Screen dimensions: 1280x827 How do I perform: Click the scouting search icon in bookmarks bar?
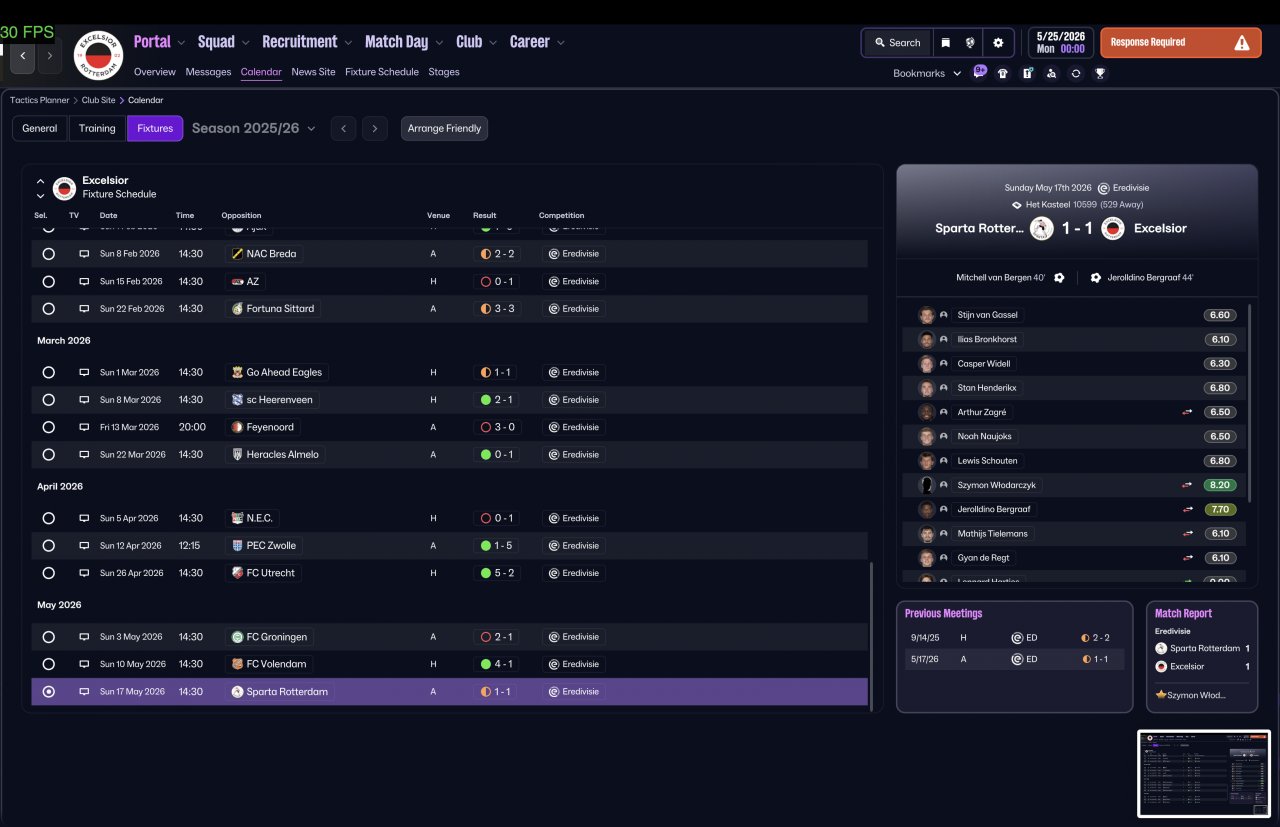point(1051,73)
